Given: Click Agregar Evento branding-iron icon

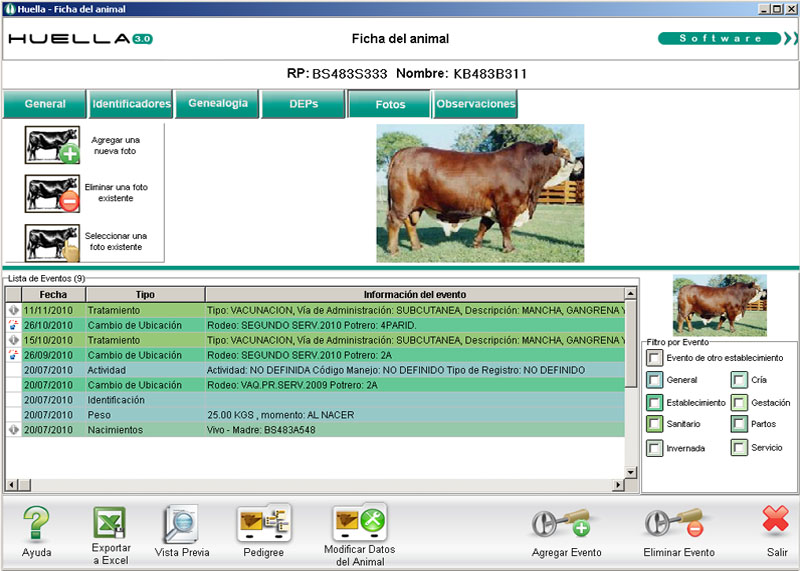Looking at the screenshot, I should (x=561, y=524).
